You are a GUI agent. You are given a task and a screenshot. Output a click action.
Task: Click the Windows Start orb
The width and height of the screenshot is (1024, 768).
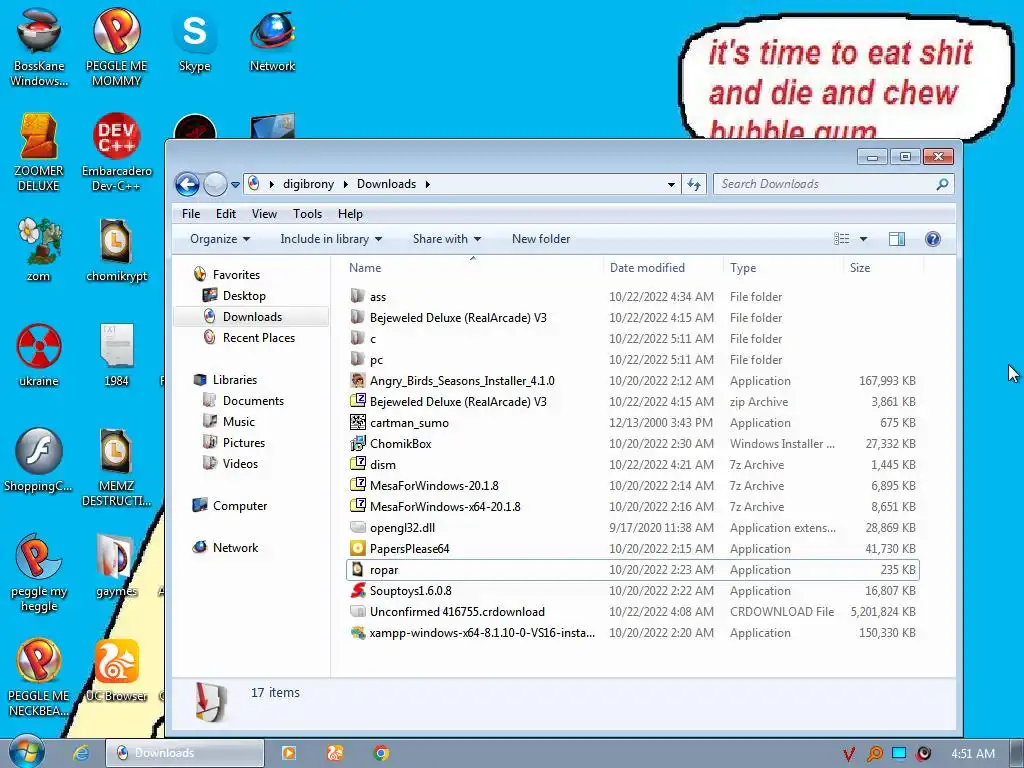click(x=27, y=752)
